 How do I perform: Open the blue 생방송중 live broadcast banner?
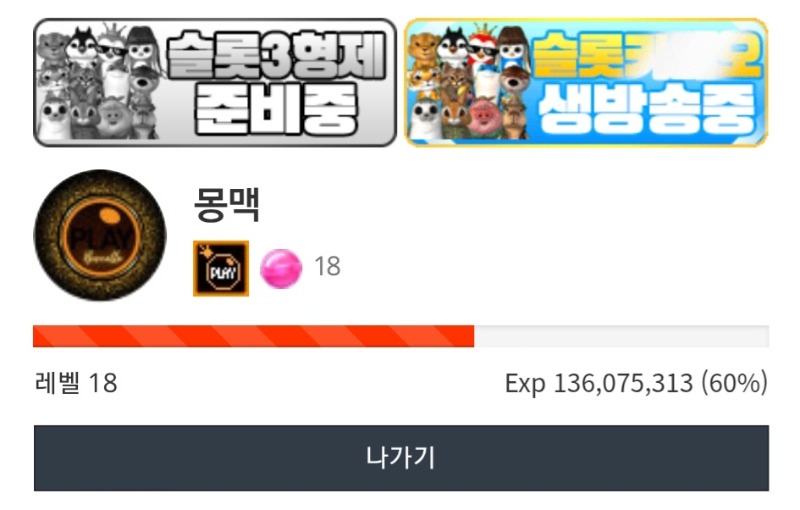tap(586, 83)
